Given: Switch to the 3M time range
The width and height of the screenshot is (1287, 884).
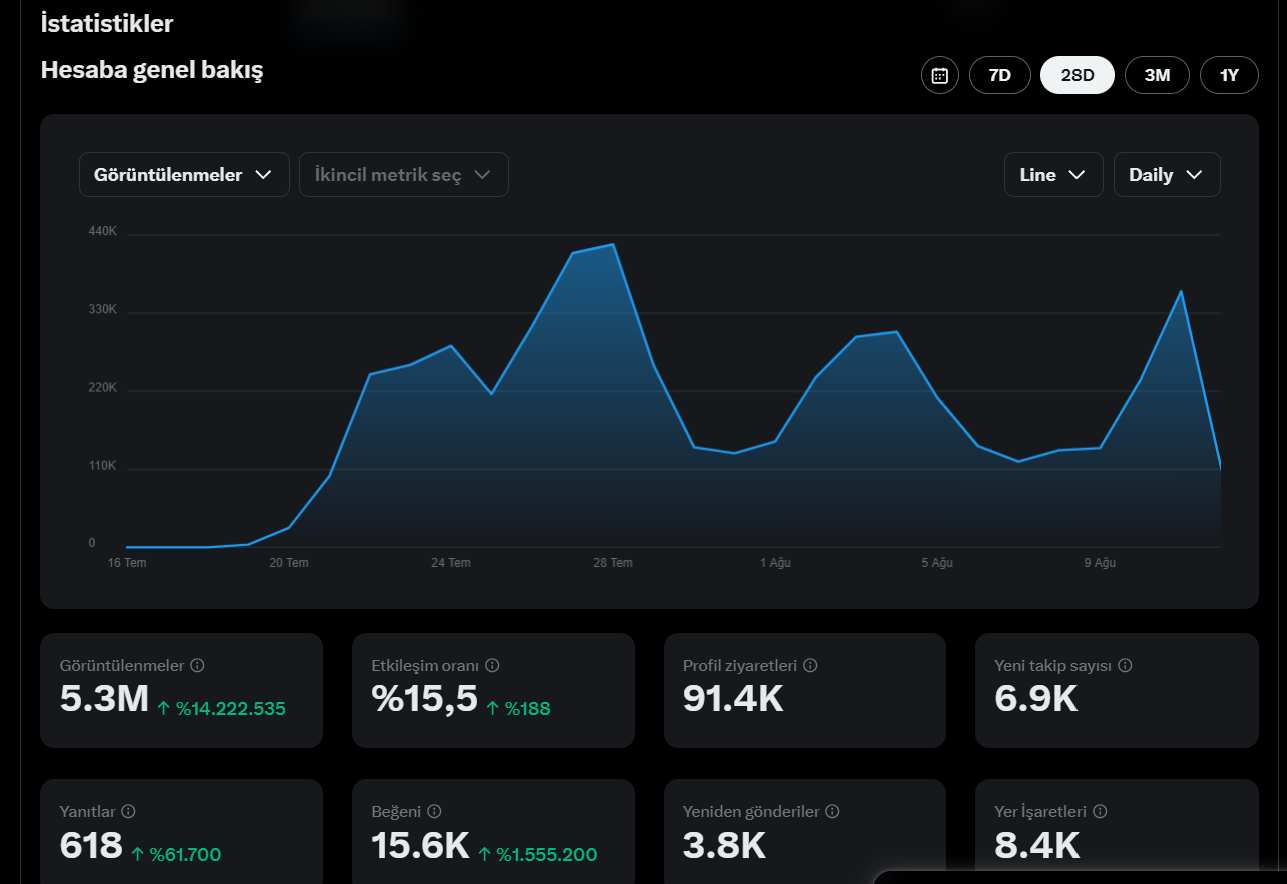Looking at the screenshot, I should 1157,75.
